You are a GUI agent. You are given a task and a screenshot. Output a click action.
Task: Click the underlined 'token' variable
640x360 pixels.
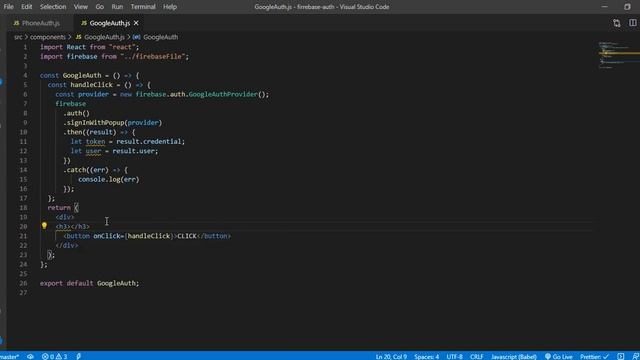96,142
